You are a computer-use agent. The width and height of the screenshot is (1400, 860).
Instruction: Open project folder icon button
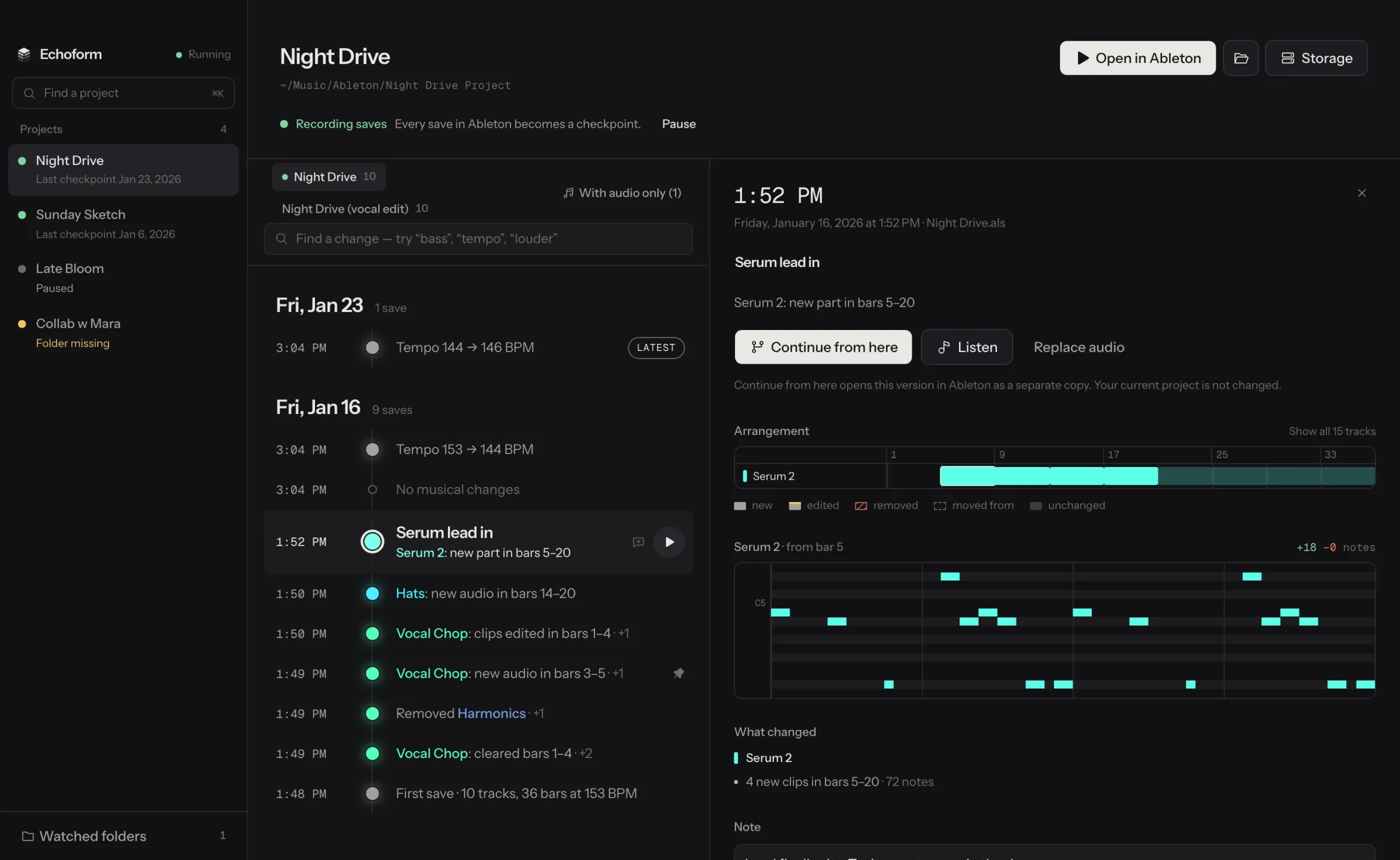(x=1241, y=58)
